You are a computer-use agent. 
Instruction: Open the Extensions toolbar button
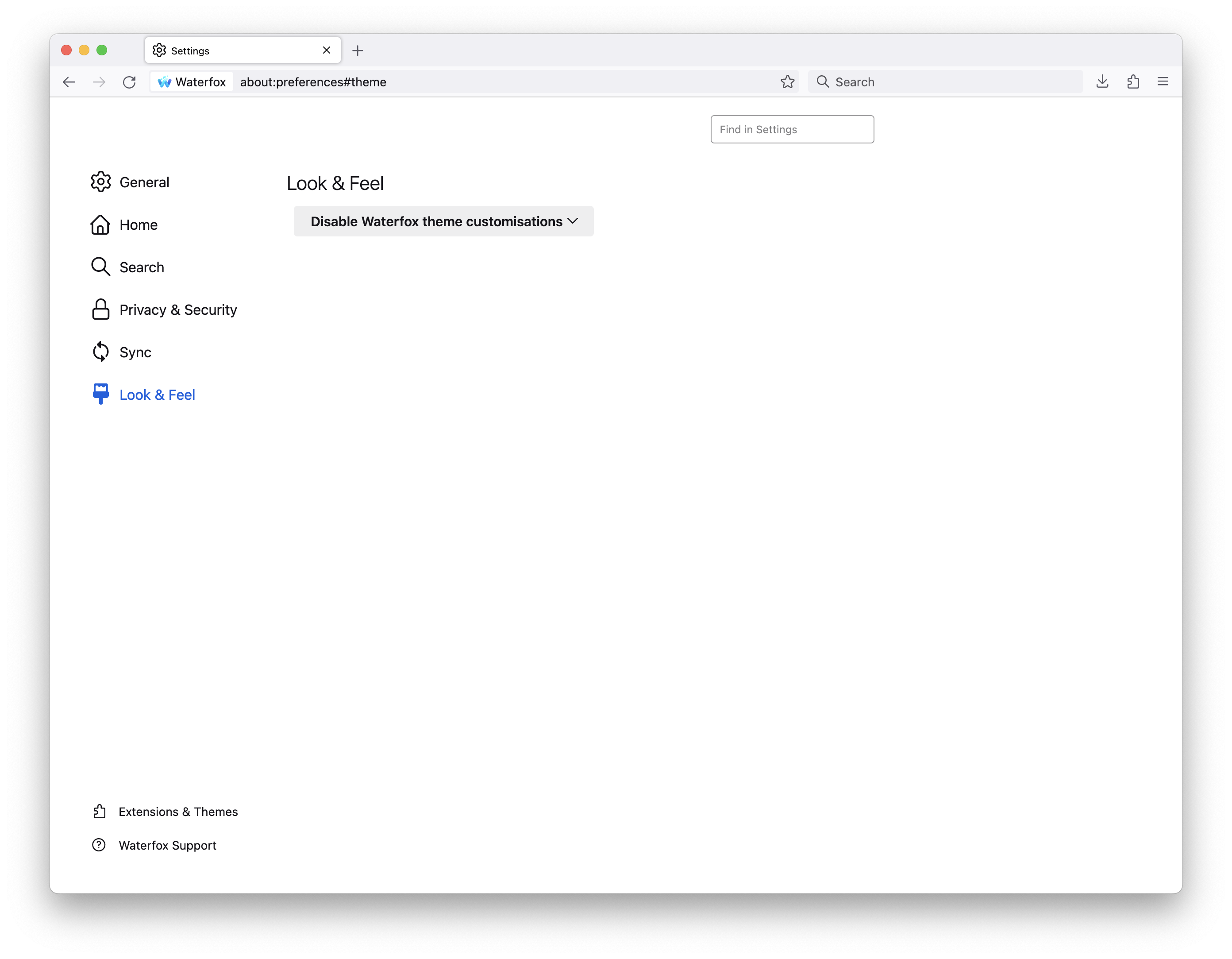coord(1133,82)
